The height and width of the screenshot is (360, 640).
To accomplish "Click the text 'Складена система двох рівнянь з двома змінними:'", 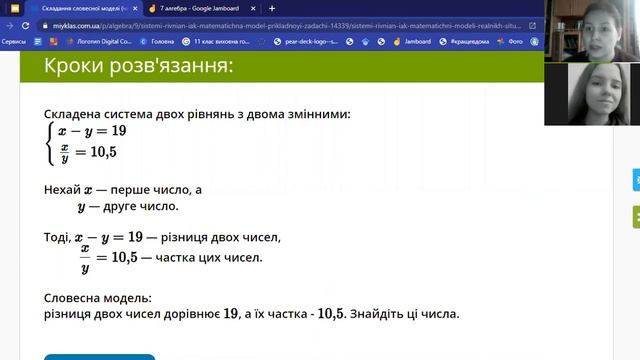I will 197,114.
